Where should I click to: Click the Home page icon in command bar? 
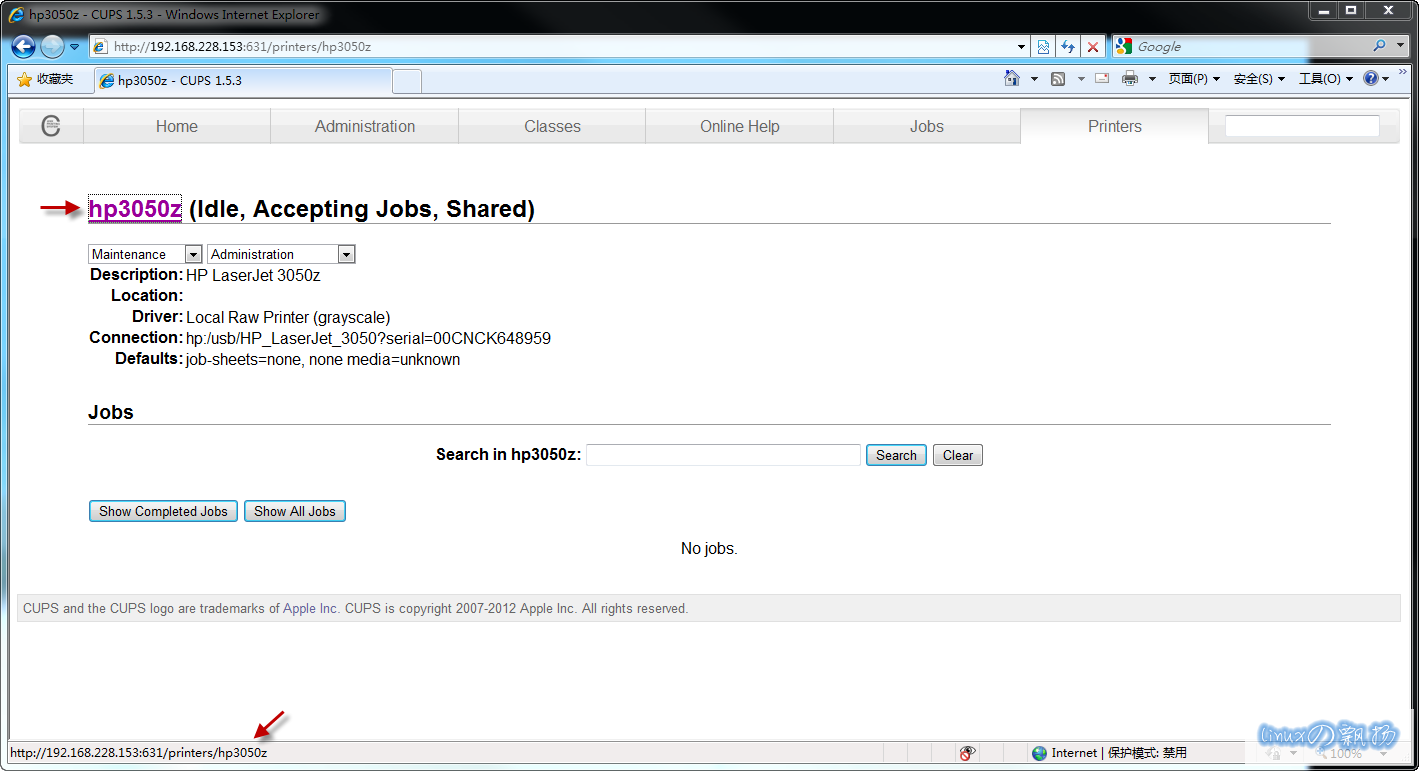point(1012,78)
